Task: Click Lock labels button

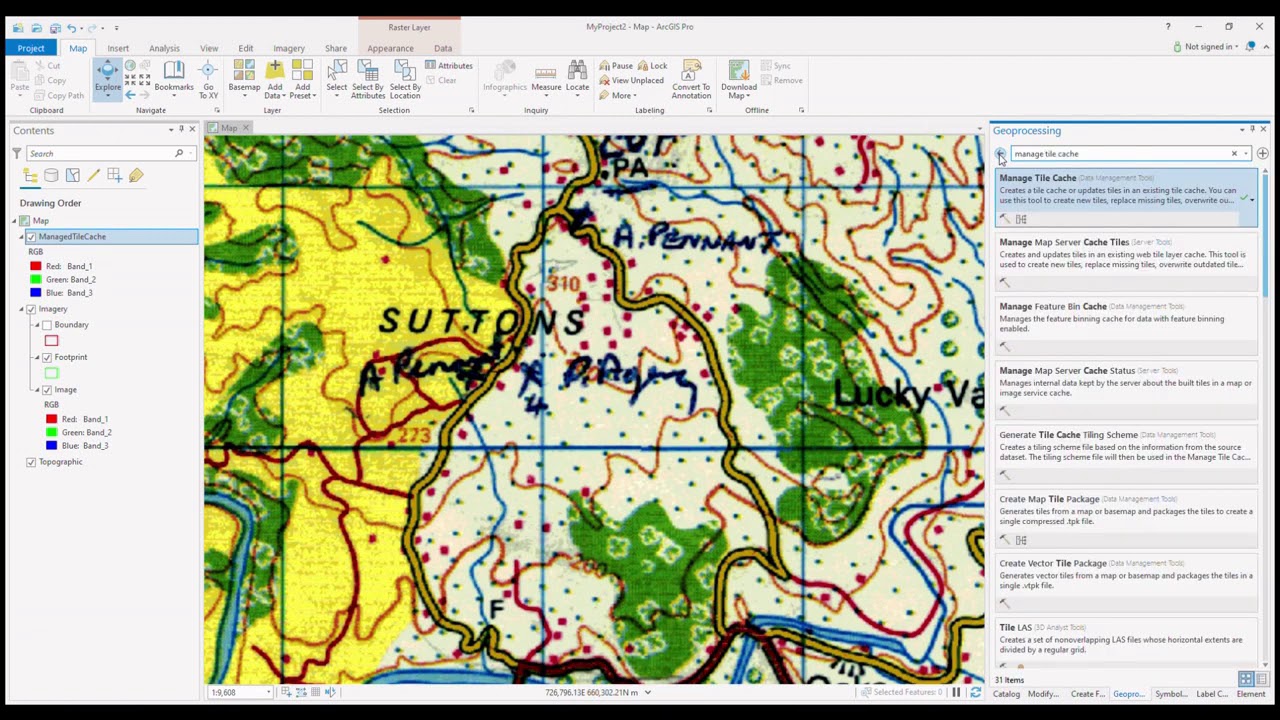Action: [653, 66]
